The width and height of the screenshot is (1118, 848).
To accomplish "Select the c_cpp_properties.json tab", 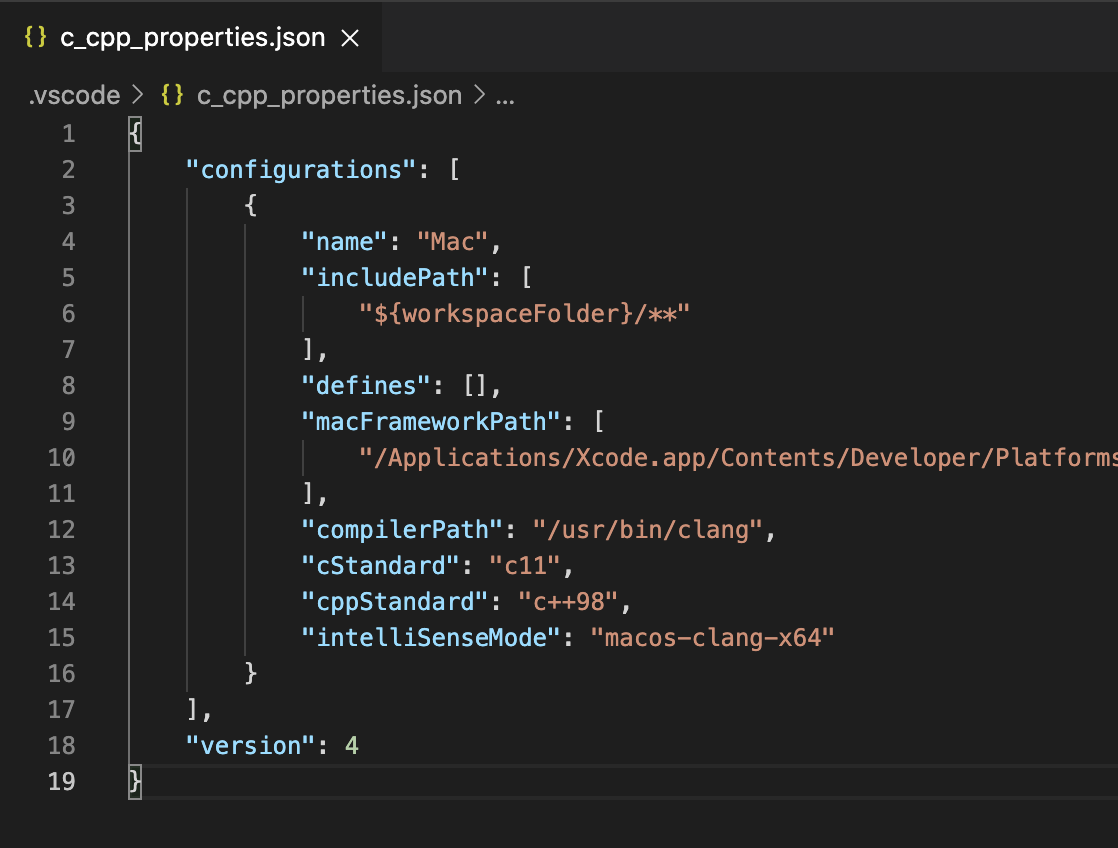I will (190, 36).
